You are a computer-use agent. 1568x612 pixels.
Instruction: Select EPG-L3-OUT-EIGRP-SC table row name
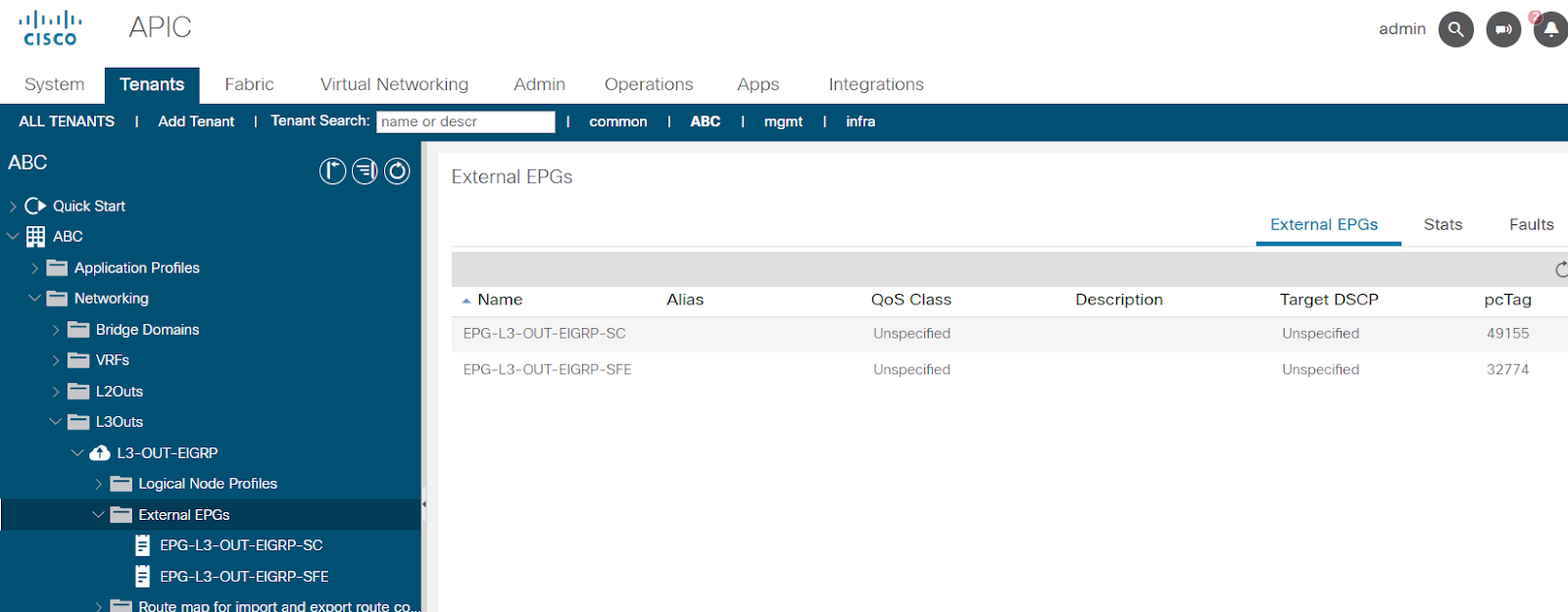(544, 333)
